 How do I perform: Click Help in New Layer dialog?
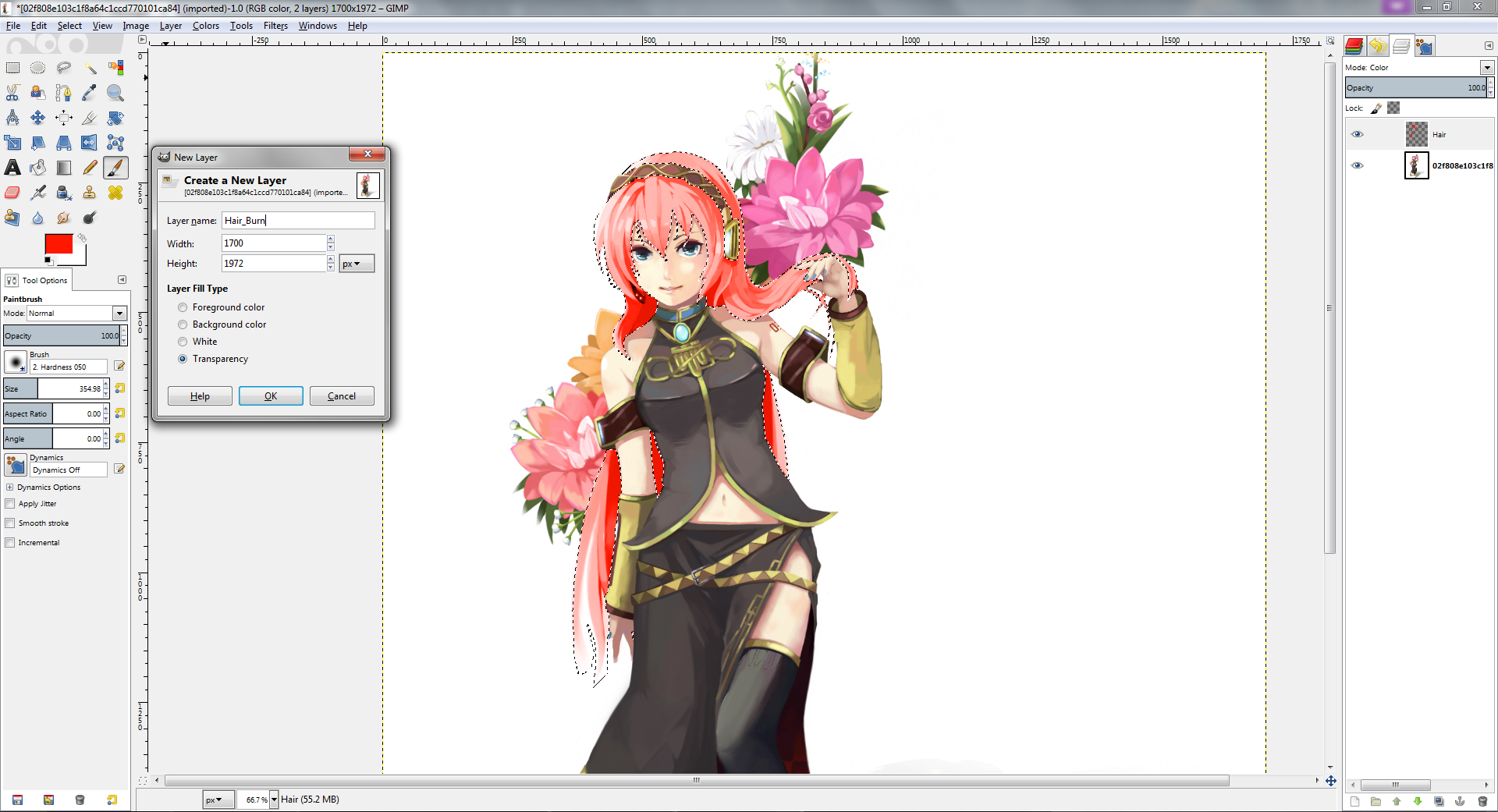[200, 396]
